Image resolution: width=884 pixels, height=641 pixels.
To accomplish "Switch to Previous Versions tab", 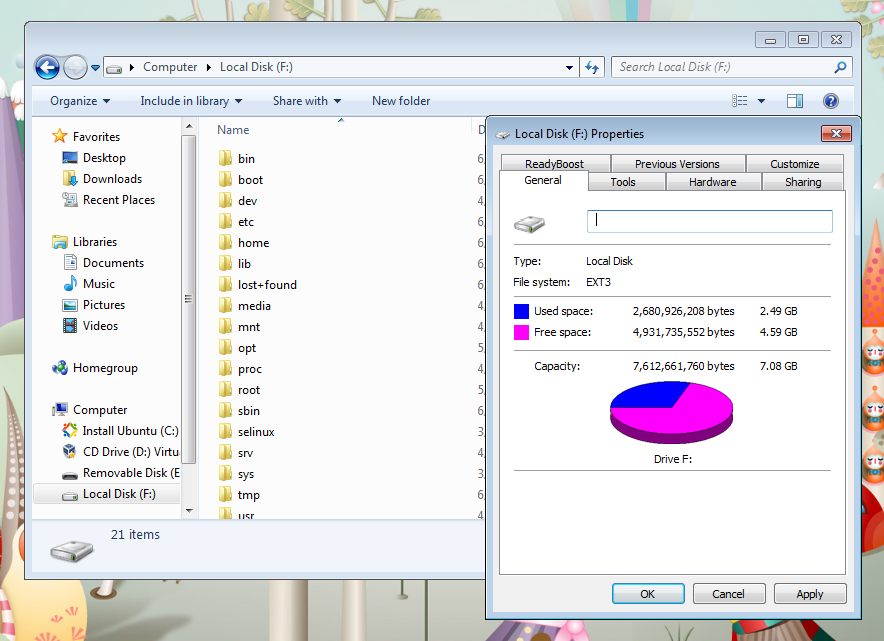I will (x=677, y=163).
